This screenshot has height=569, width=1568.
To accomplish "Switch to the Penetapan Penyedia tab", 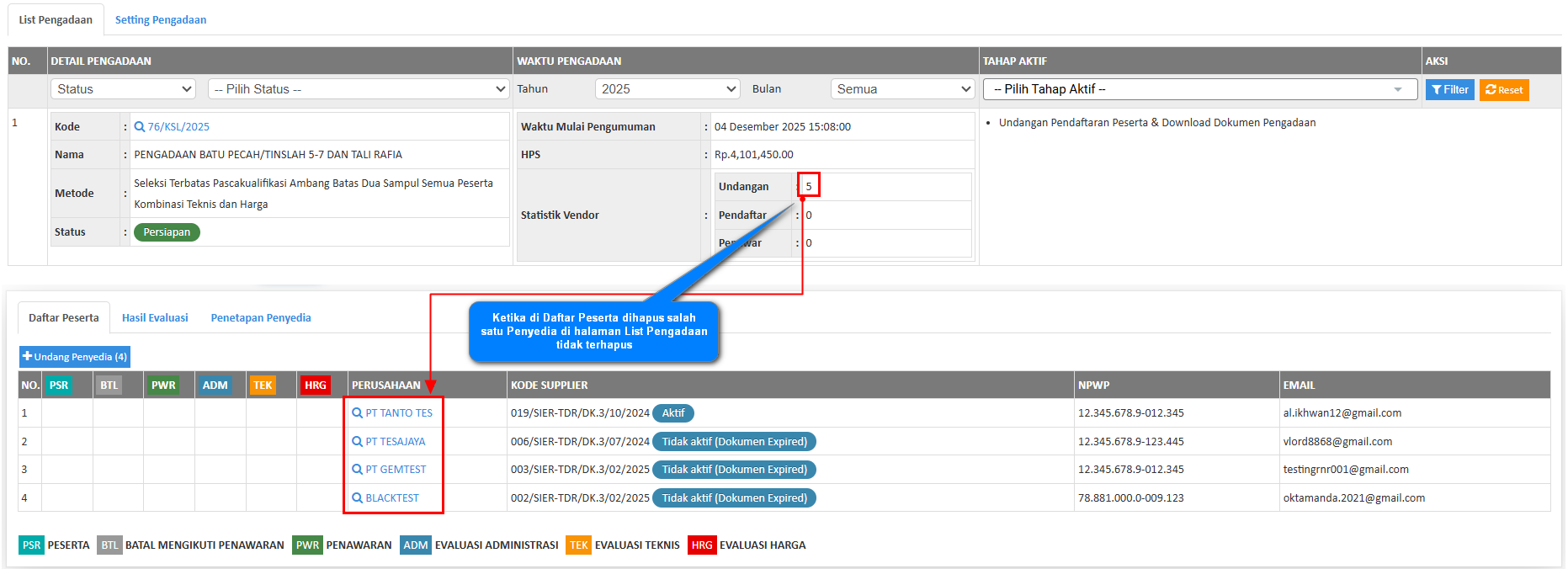I will tap(261, 318).
